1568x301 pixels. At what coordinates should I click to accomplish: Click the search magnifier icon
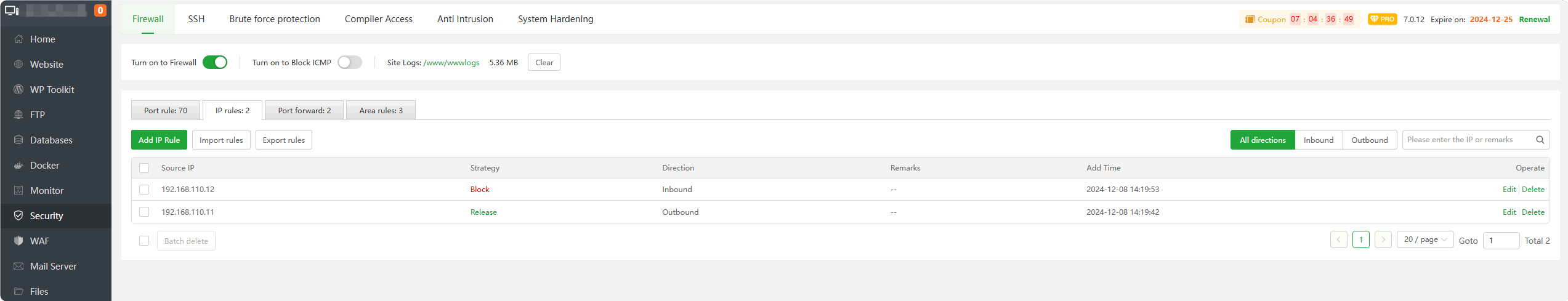click(x=1540, y=140)
